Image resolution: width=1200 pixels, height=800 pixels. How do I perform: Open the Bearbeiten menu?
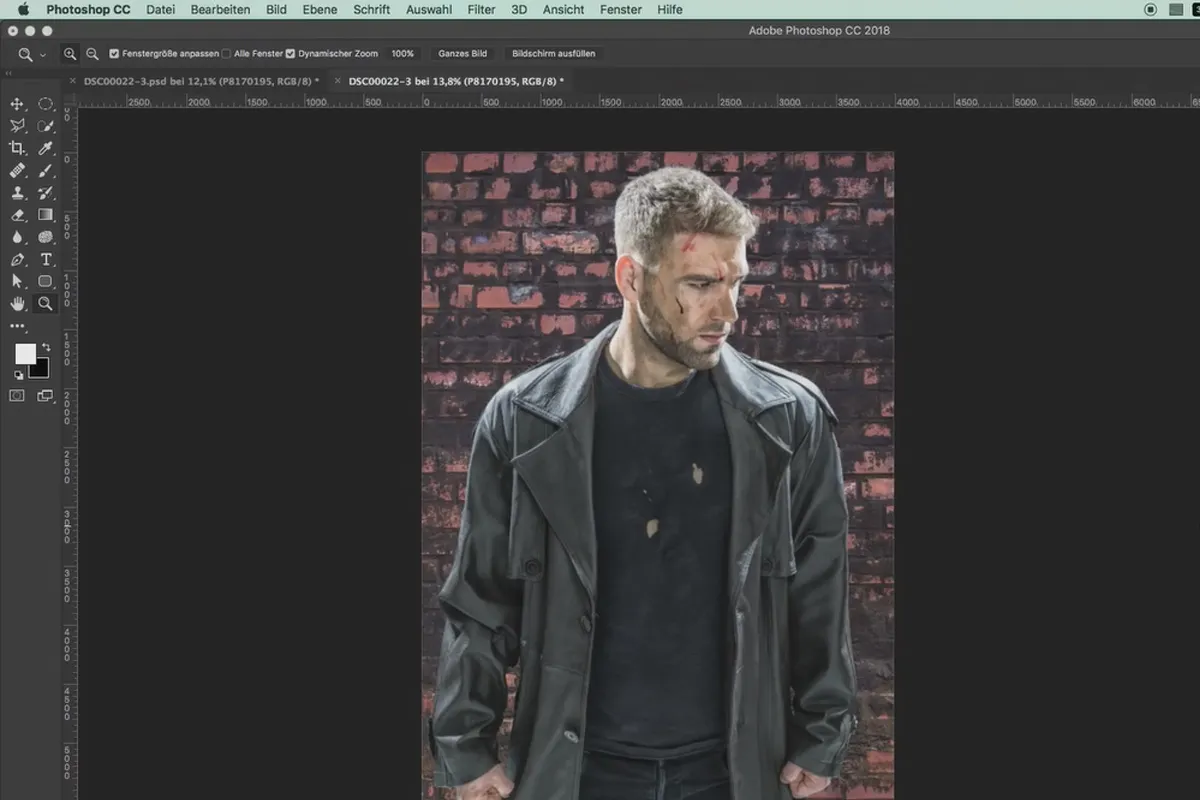pos(220,9)
